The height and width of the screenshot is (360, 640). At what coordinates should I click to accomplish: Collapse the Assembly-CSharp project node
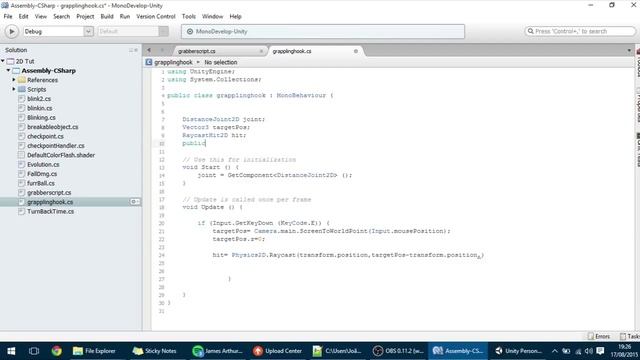tap(8, 70)
